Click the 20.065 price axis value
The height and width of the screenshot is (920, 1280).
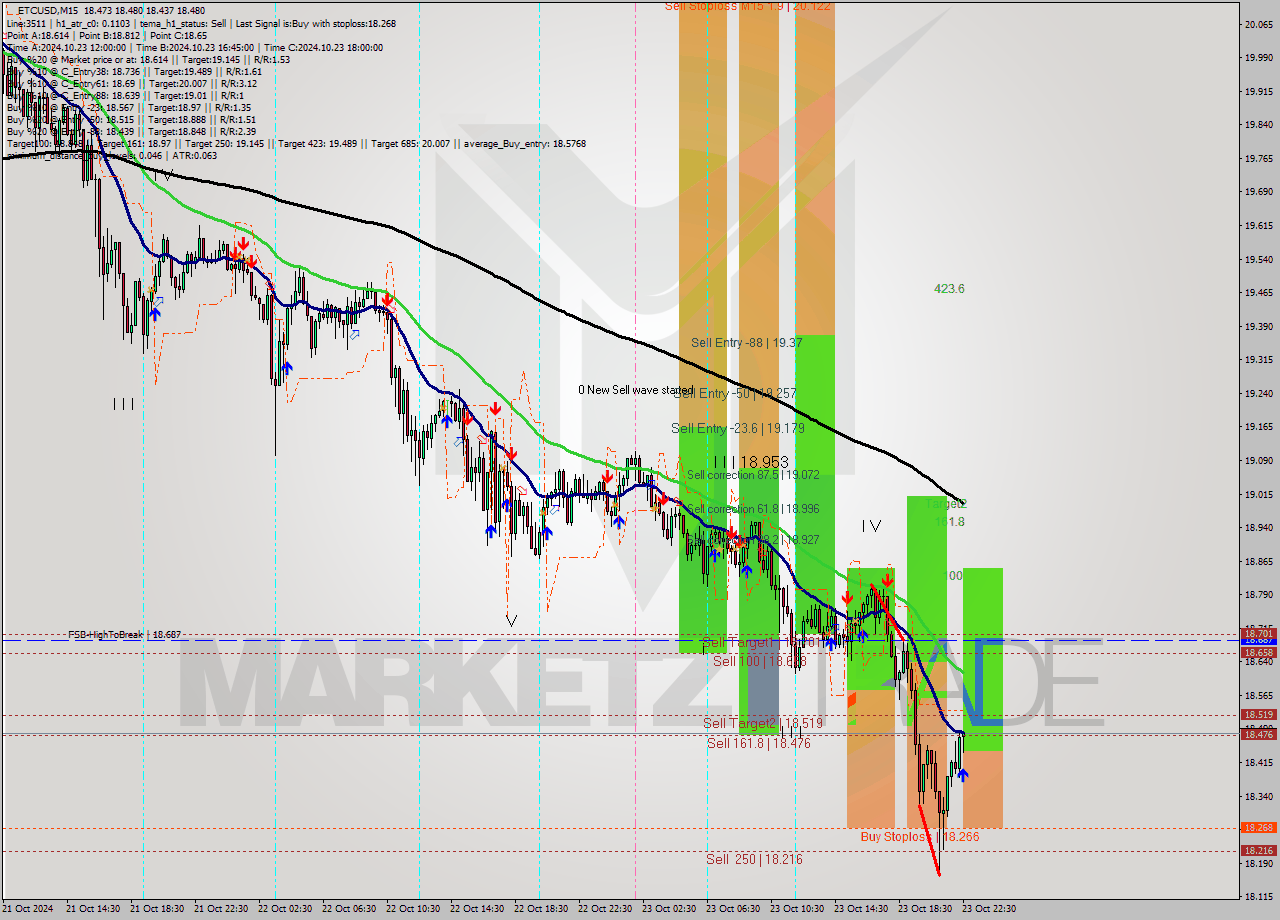pos(1258,24)
